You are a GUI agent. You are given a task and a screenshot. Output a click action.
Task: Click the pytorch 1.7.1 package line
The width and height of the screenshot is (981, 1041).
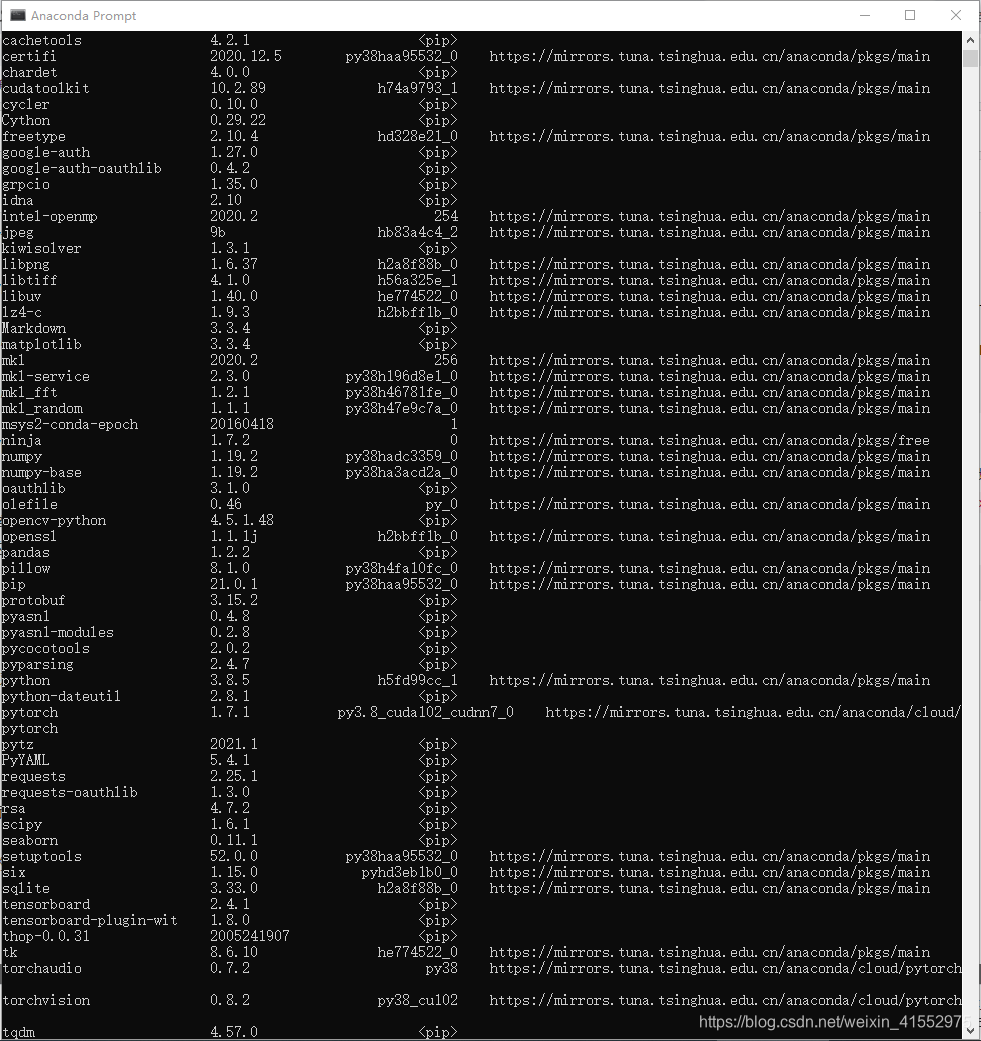click(481, 712)
